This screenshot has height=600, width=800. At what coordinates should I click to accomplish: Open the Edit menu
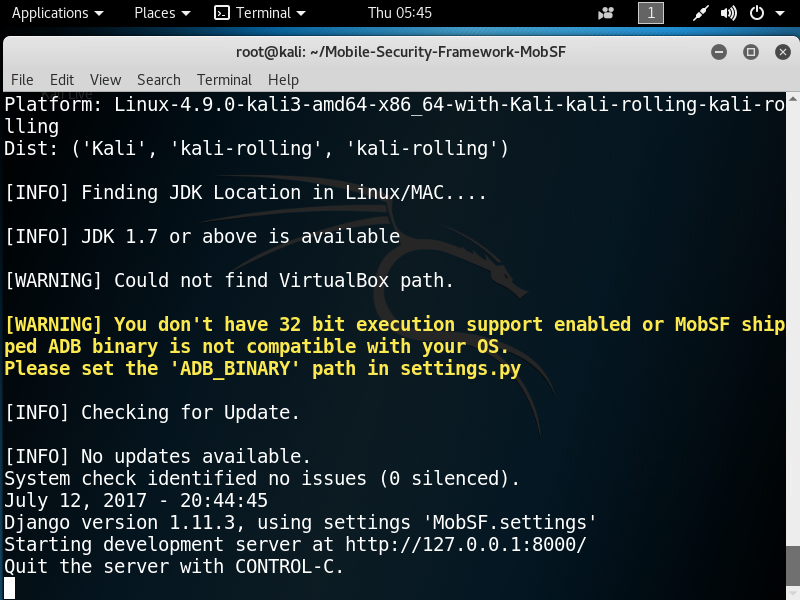tap(62, 80)
